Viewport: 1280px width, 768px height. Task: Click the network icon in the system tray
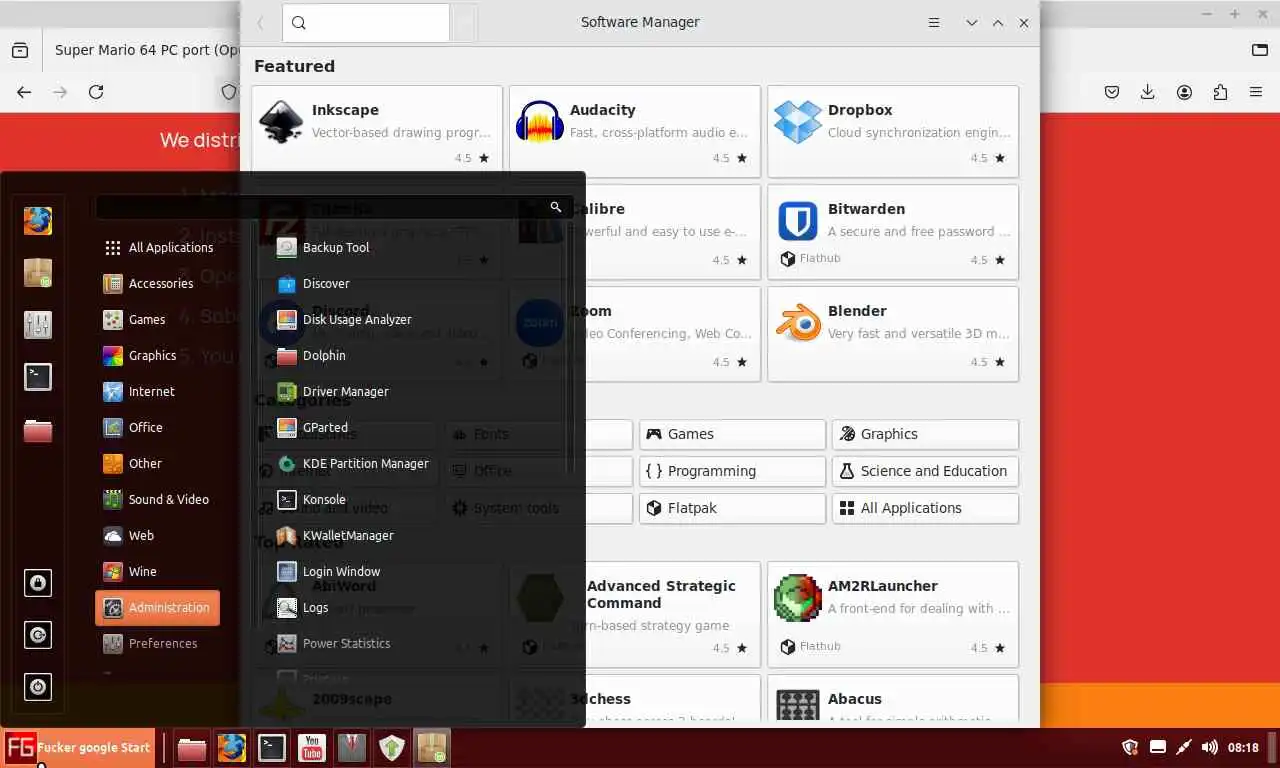pos(1184,747)
